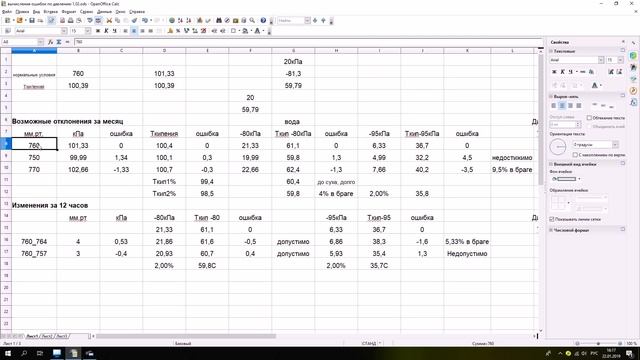Open the Navigator toolbar icon
Viewport: 640px width, 360px height.
[227, 20]
